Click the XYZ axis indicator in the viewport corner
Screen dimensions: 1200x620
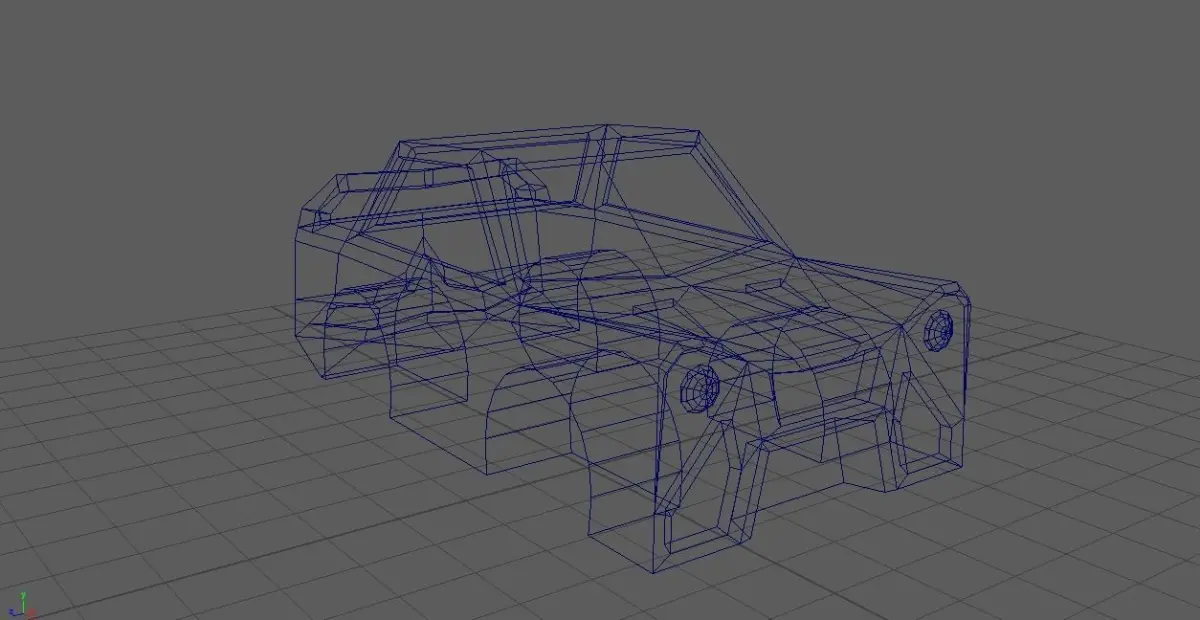click(x=24, y=604)
